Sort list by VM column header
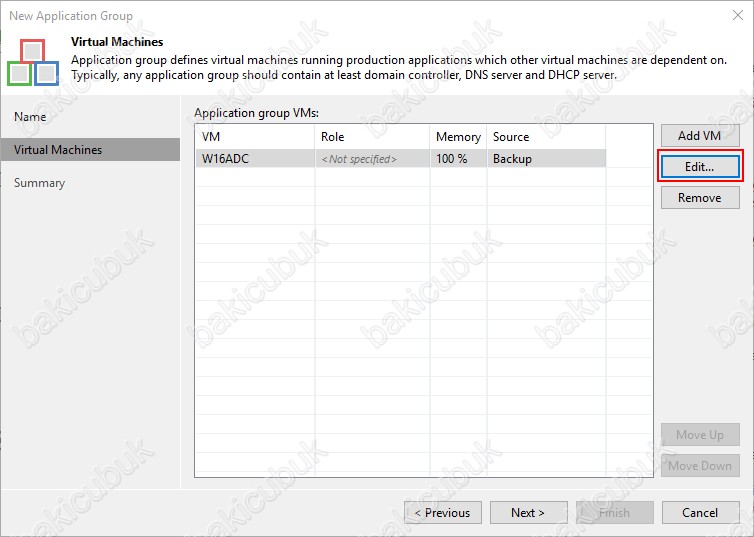754x537 pixels. (x=254, y=137)
